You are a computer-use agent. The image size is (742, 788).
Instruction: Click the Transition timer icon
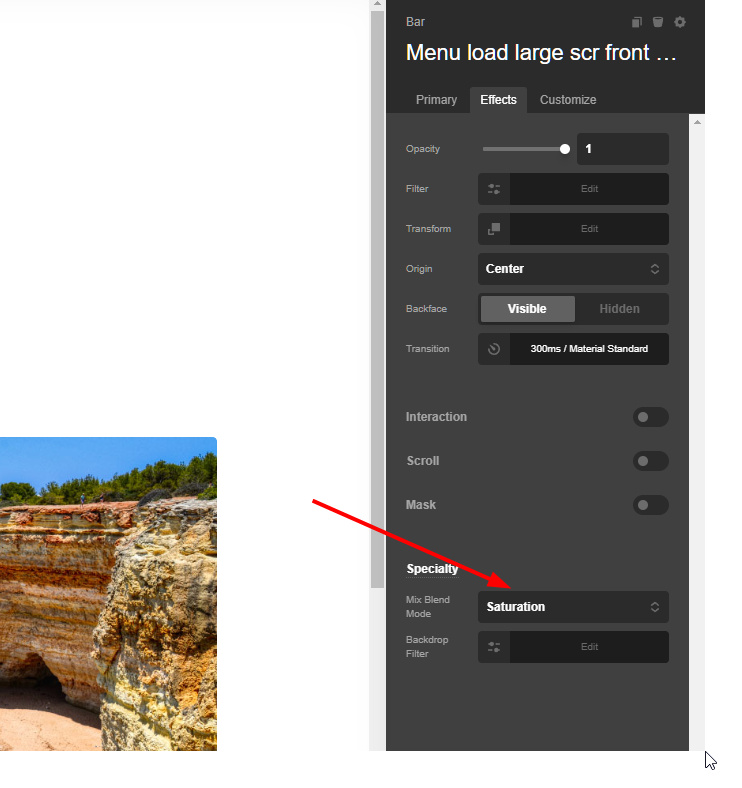pyautogui.click(x=494, y=349)
